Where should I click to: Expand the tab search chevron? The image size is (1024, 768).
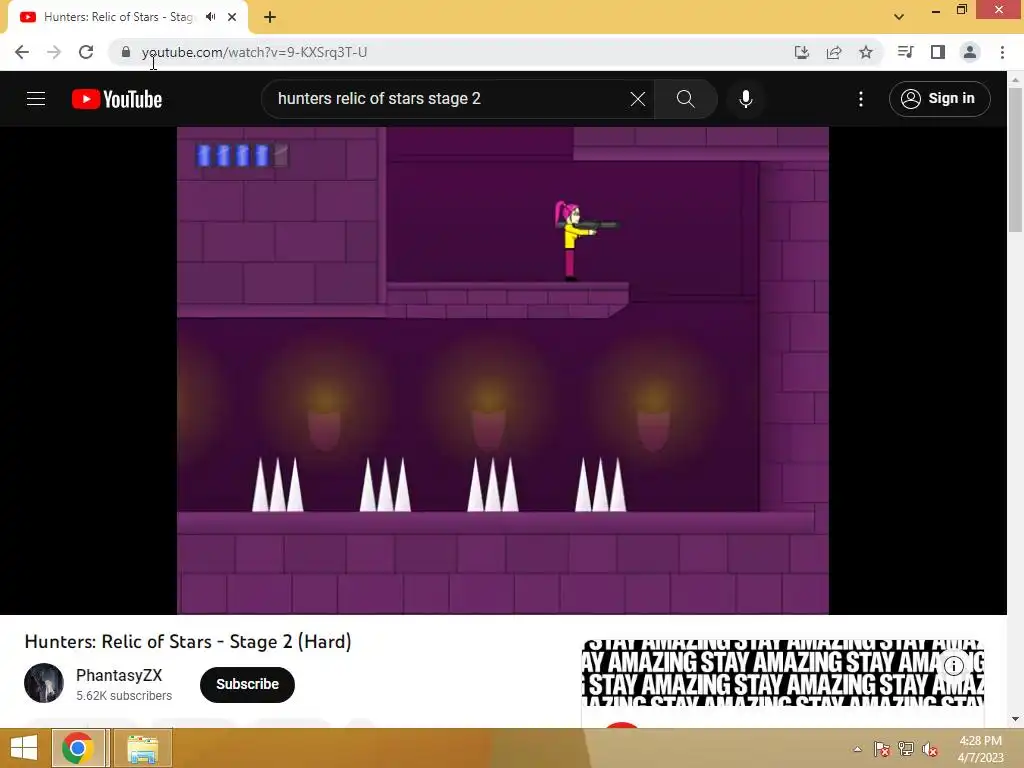tap(899, 17)
